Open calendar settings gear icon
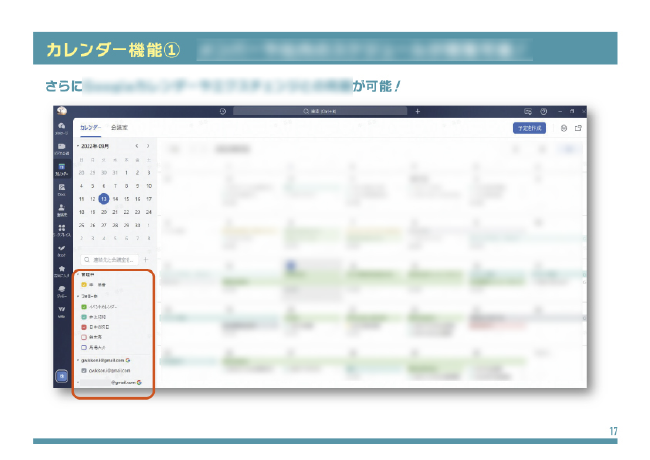Viewport: 650px width, 460px height. tap(564, 128)
